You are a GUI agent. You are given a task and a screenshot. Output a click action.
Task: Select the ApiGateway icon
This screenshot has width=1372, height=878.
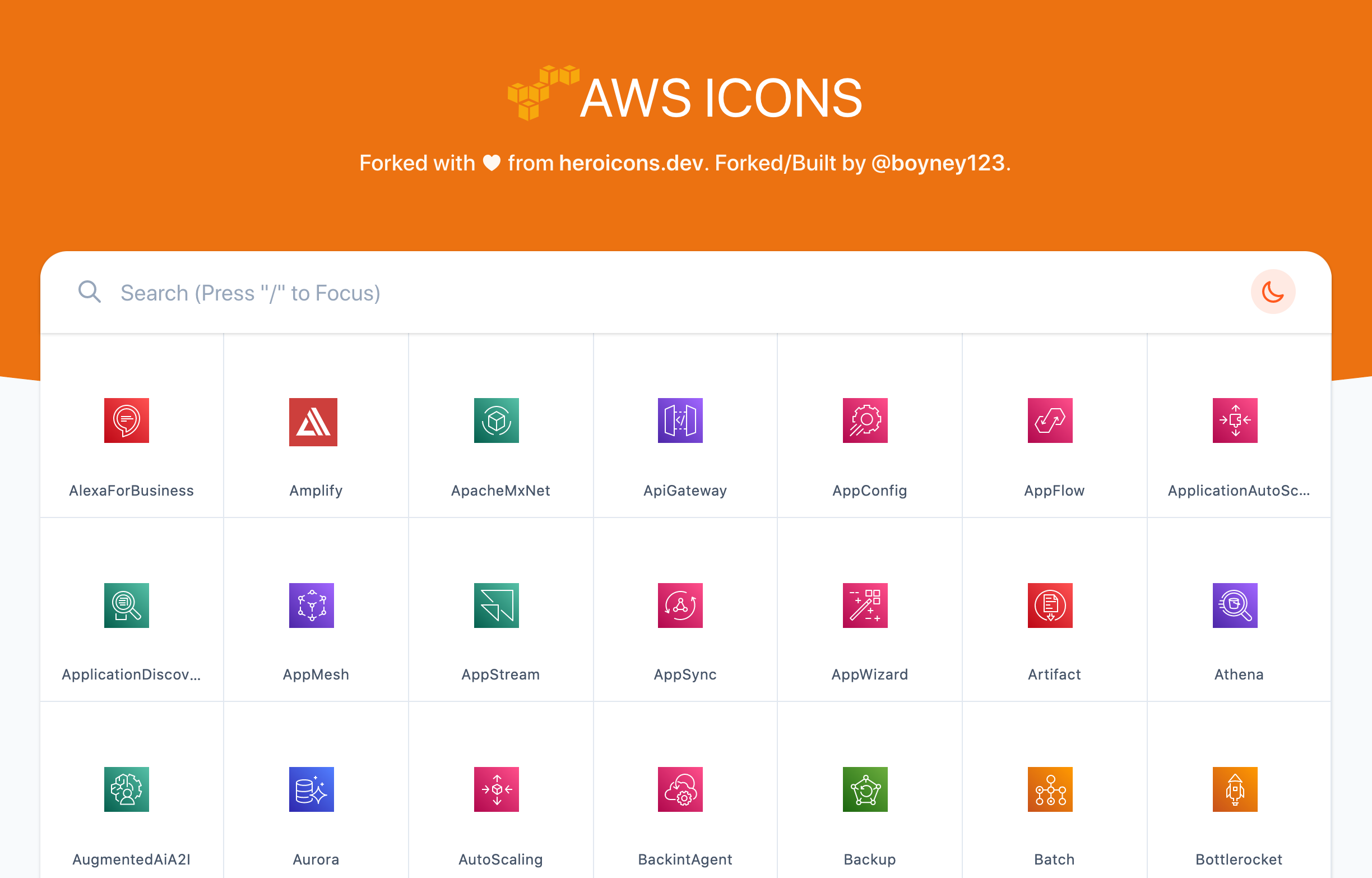(680, 421)
